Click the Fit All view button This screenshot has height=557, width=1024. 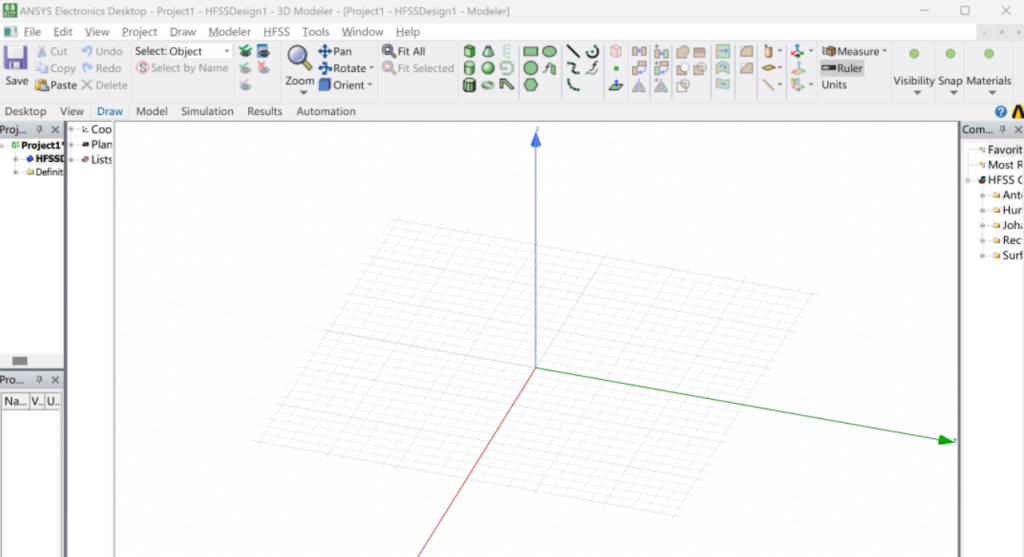point(404,51)
